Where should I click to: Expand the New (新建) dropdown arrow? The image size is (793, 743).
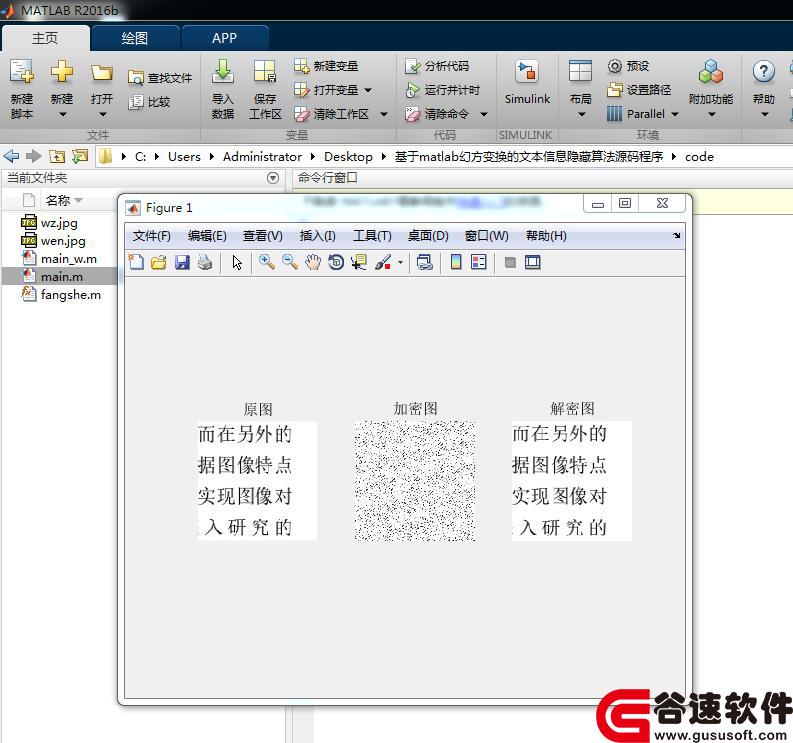(x=62, y=114)
